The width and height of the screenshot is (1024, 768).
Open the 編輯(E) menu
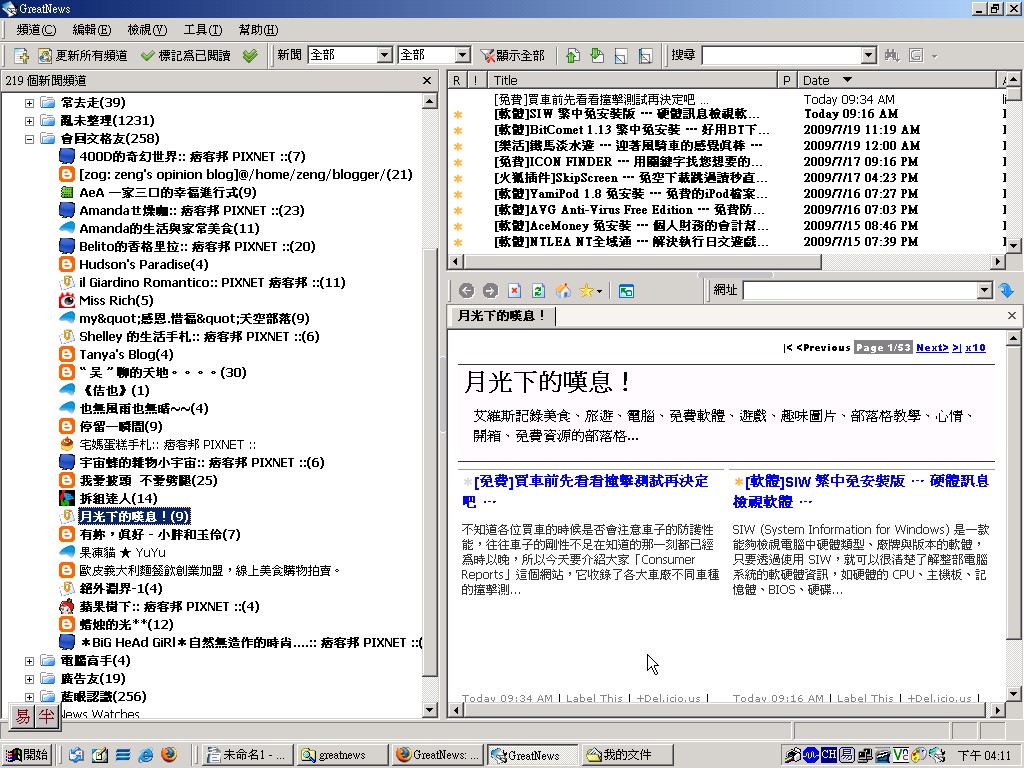pyautogui.click(x=91, y=29)
